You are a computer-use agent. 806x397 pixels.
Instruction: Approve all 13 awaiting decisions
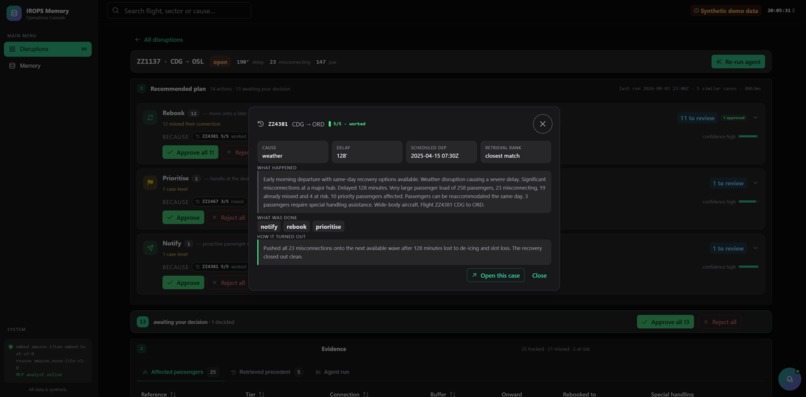tap(665, 322)
